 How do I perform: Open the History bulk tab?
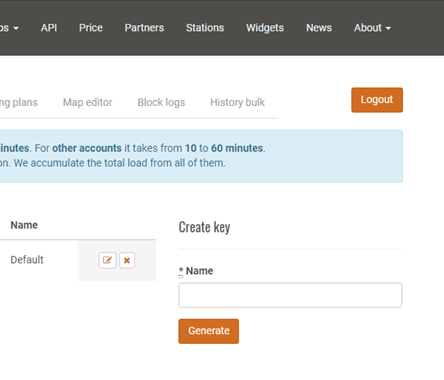[237, 102]
